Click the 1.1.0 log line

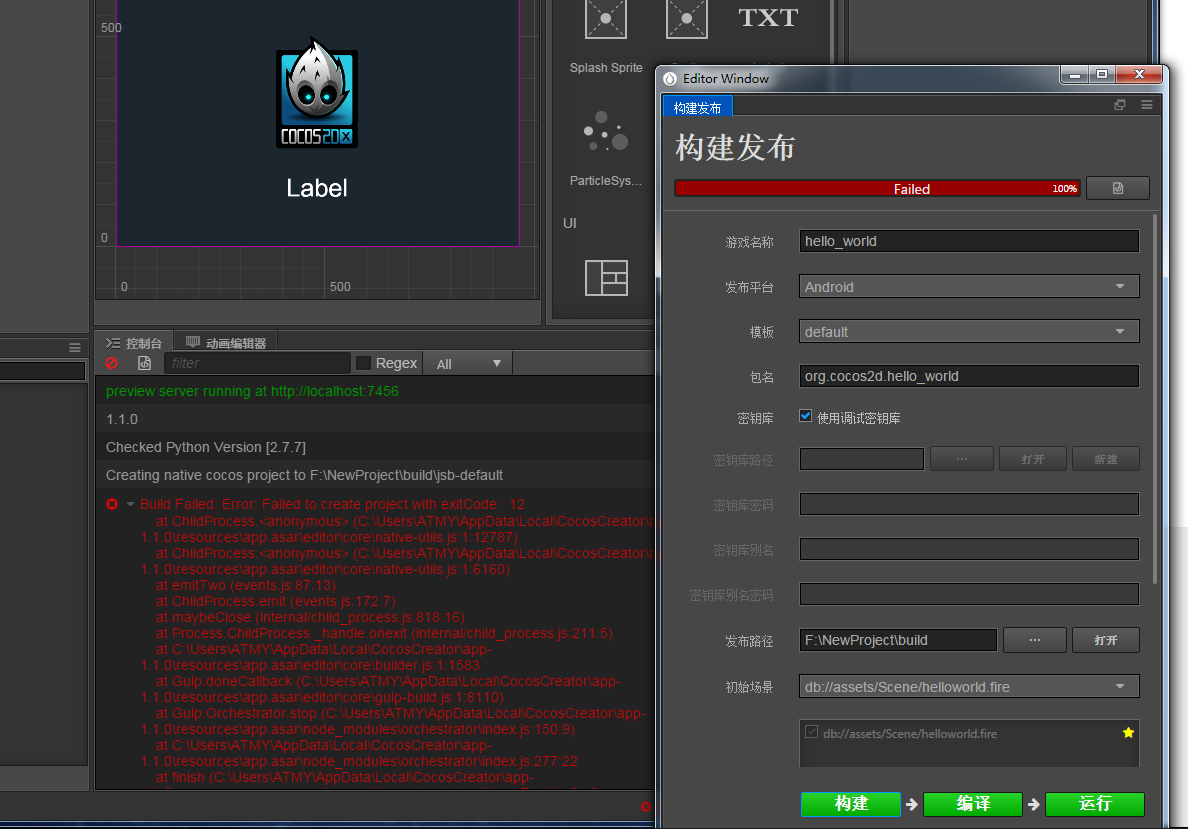point(121,419)
